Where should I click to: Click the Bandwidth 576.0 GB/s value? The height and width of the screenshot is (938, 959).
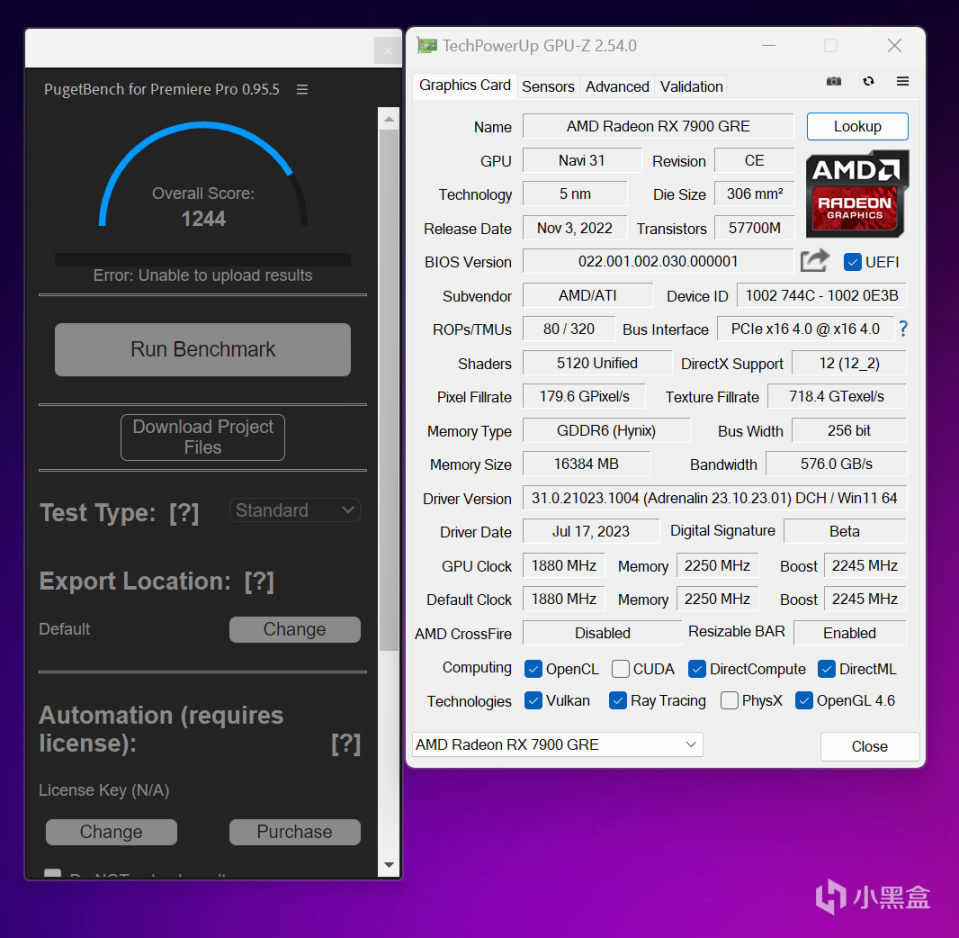point(836,464)
